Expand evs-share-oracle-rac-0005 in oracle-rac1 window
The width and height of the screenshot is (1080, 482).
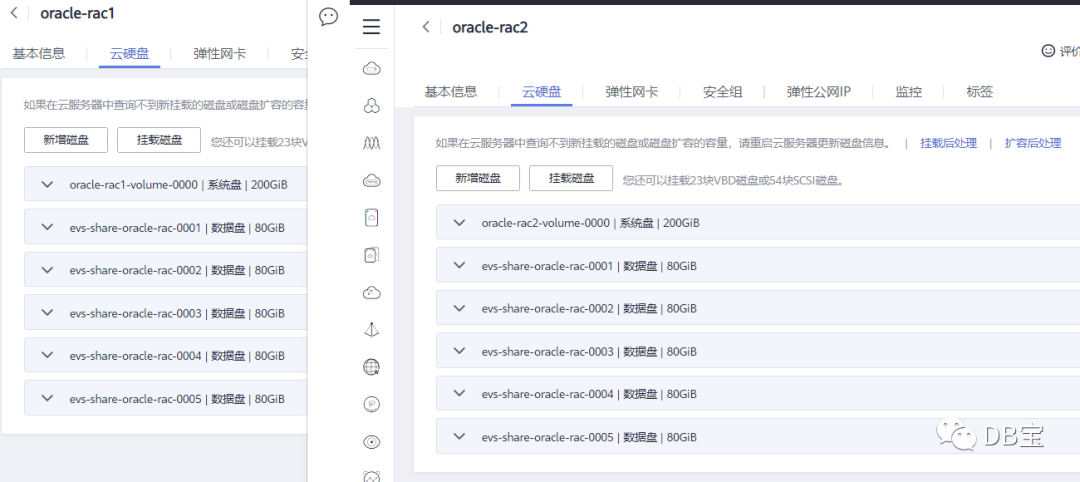coord(48,397)
